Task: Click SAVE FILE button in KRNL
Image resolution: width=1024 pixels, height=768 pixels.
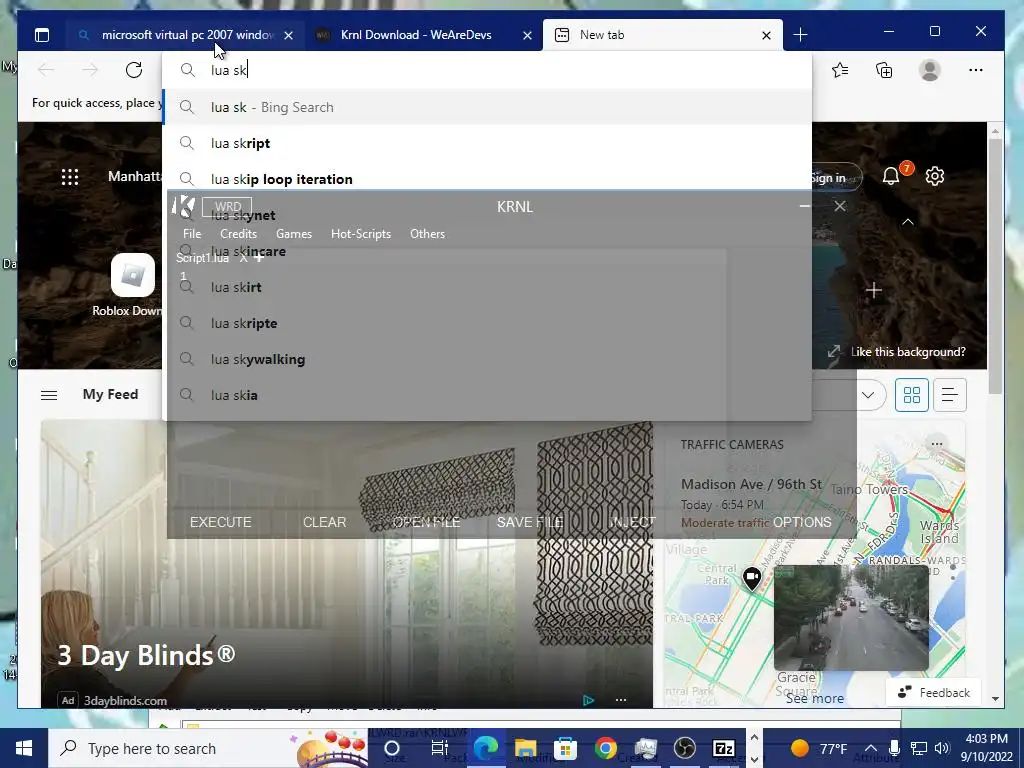Action: coord(530,522)
